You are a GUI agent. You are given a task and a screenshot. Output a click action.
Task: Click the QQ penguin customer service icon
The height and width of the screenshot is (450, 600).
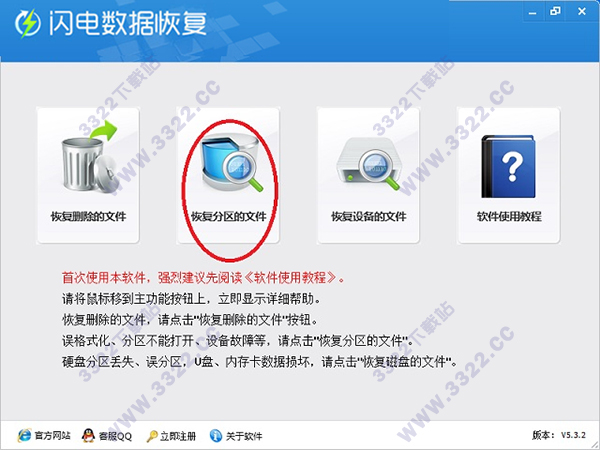click(88, 435)
